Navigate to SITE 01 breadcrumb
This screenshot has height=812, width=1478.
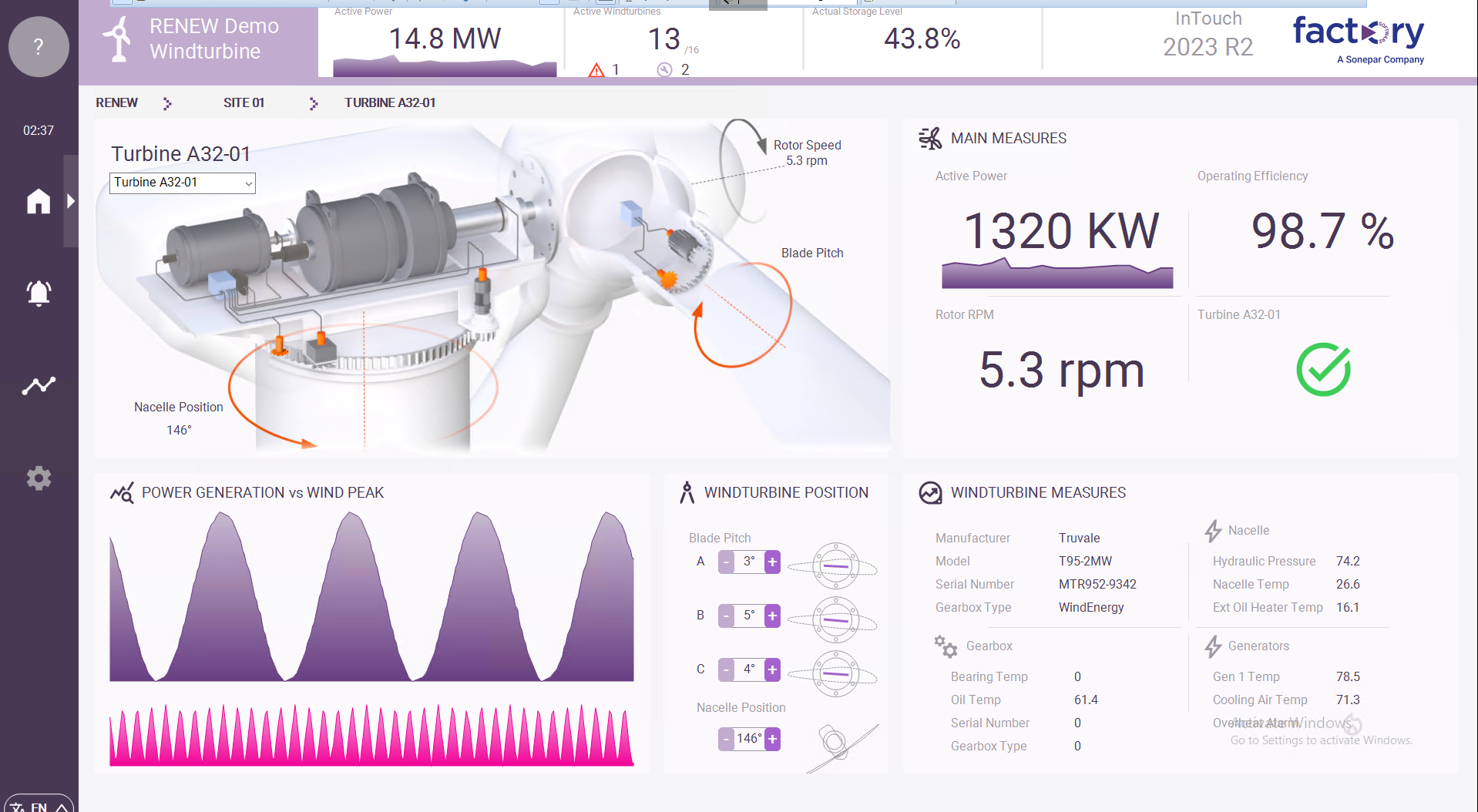point(244,102)
